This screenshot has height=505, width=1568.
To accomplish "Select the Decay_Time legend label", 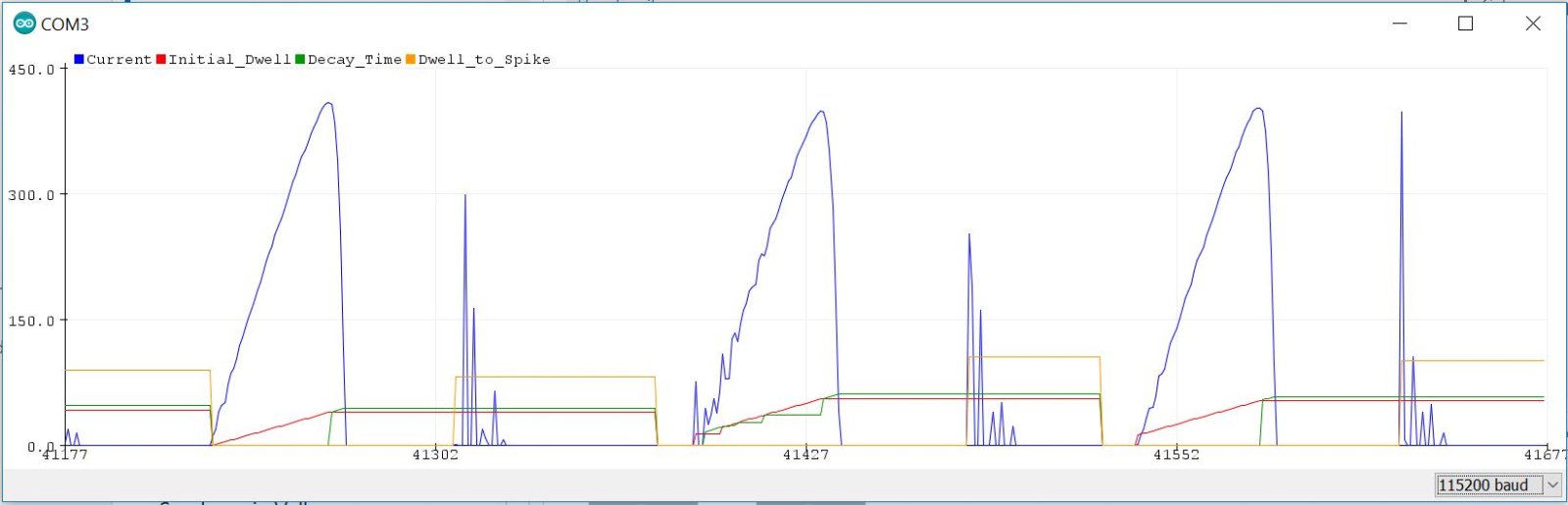I will pos(354,60).
